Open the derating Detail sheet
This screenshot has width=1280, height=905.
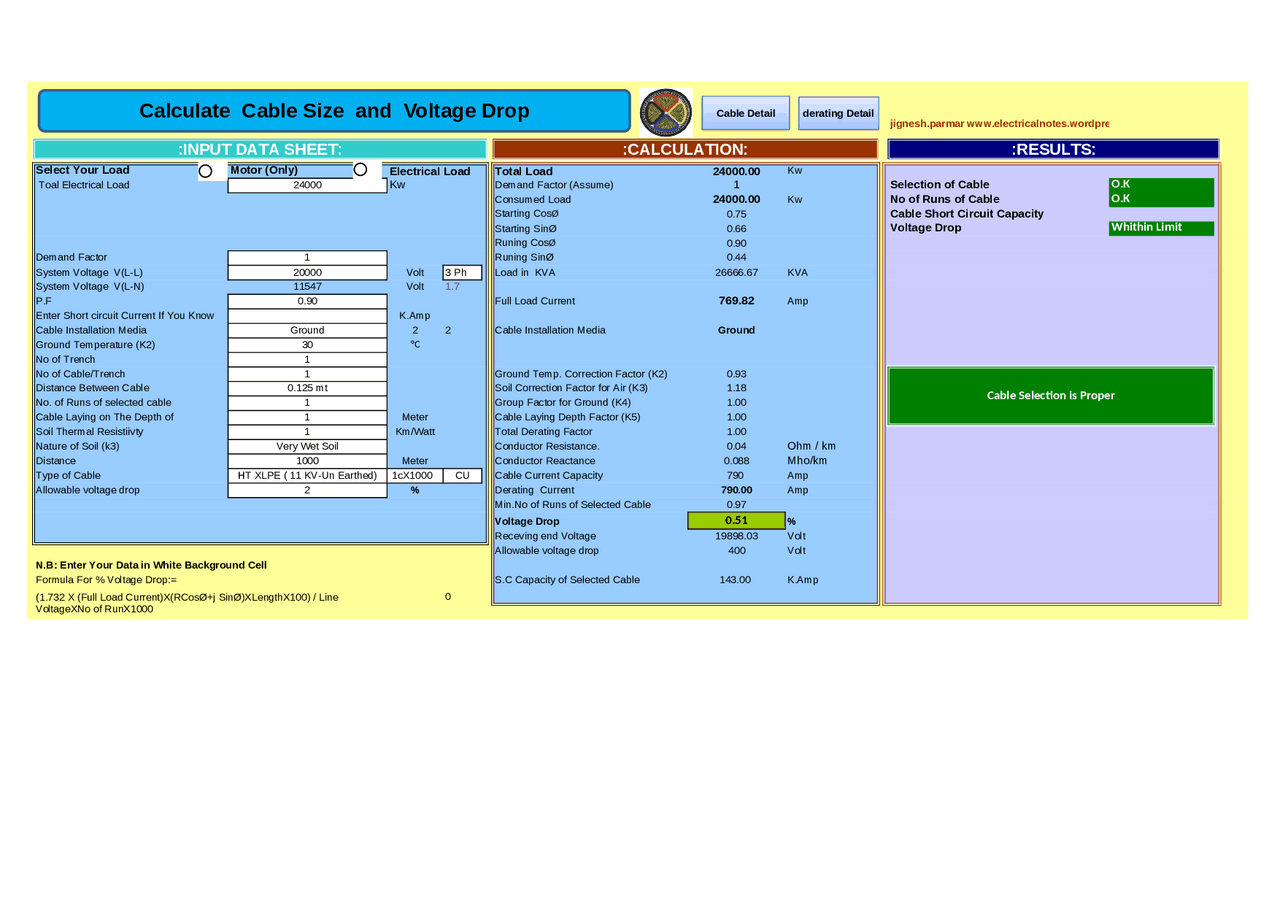838,112
